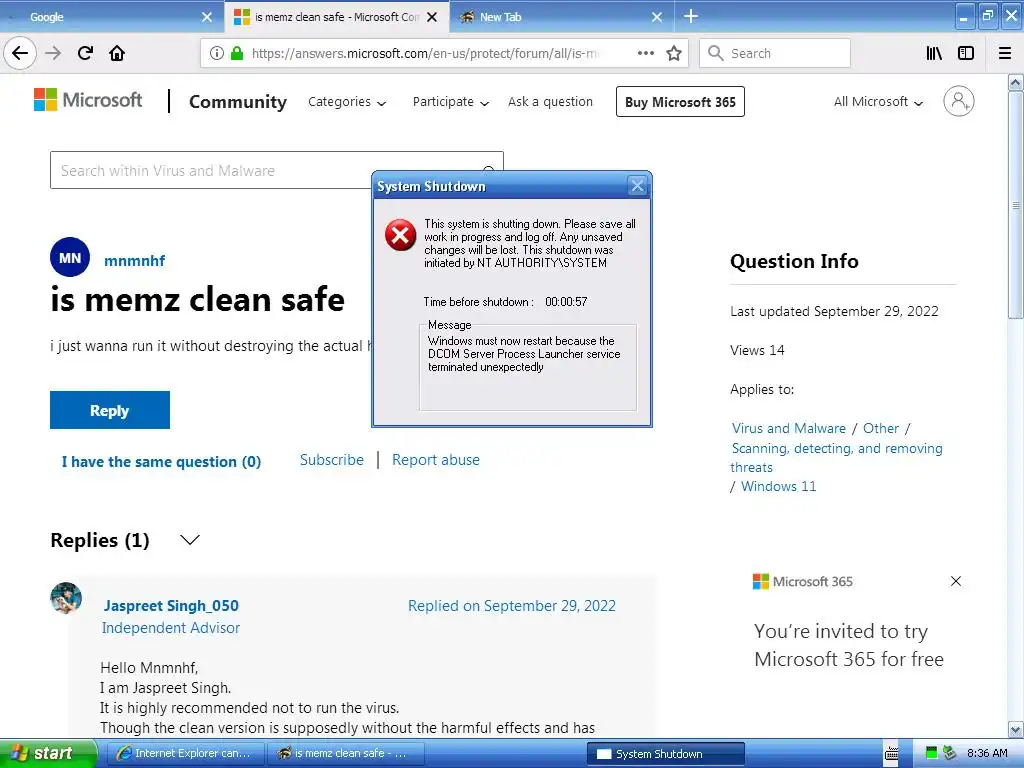Click the magnifier icon in browser search box
1024x768 pixels.
point(716,53)
